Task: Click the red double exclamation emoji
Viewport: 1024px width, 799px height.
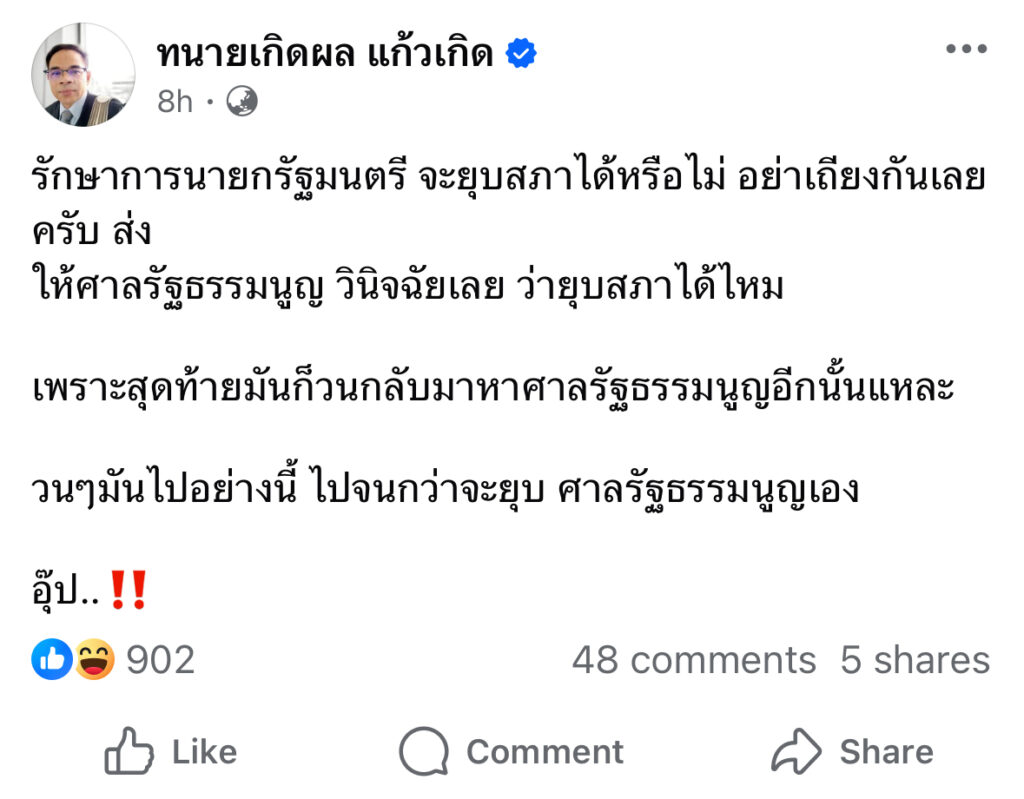Action: click(129, 590)
